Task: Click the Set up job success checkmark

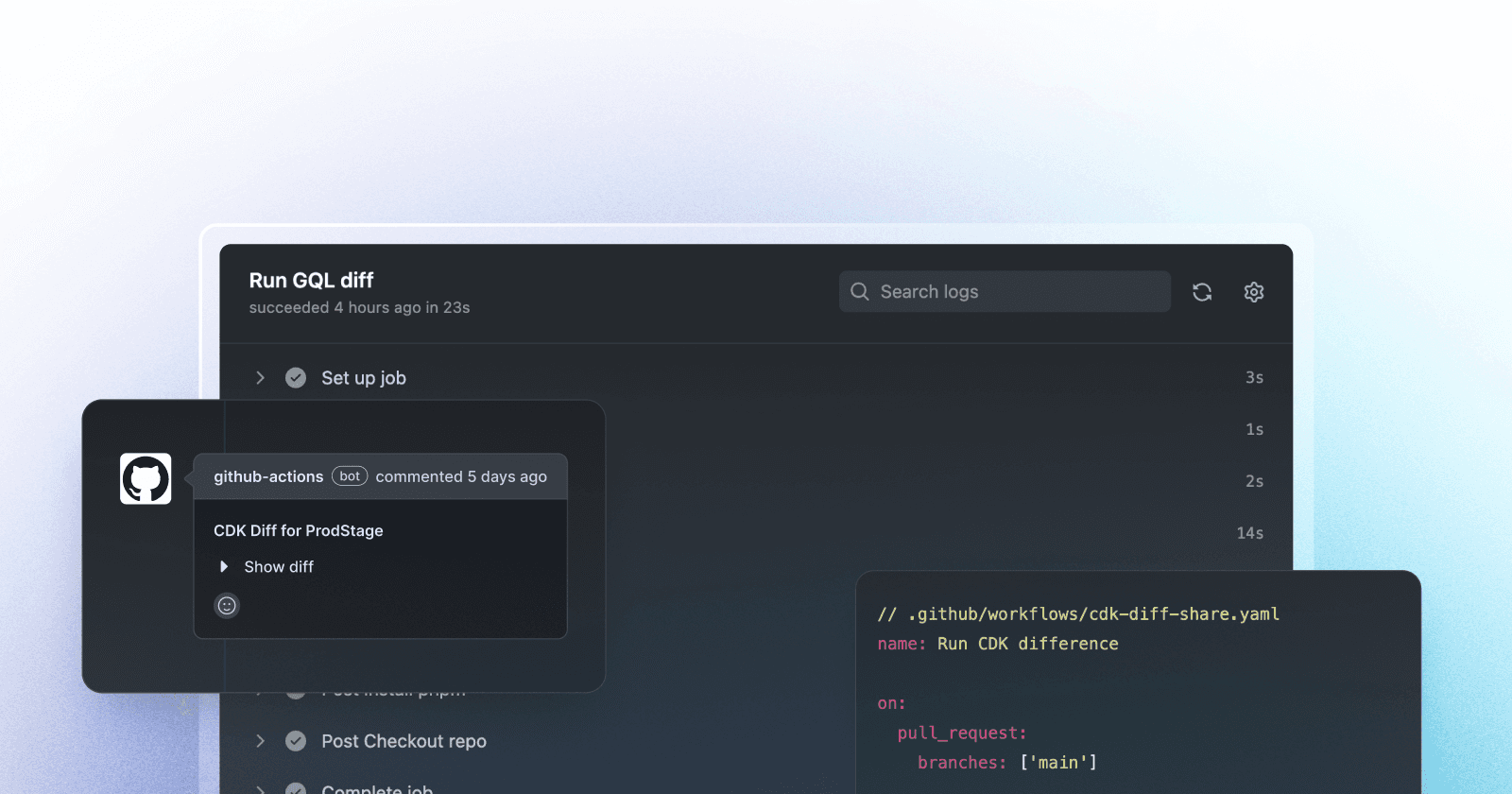Action: (x=296, y=378)
